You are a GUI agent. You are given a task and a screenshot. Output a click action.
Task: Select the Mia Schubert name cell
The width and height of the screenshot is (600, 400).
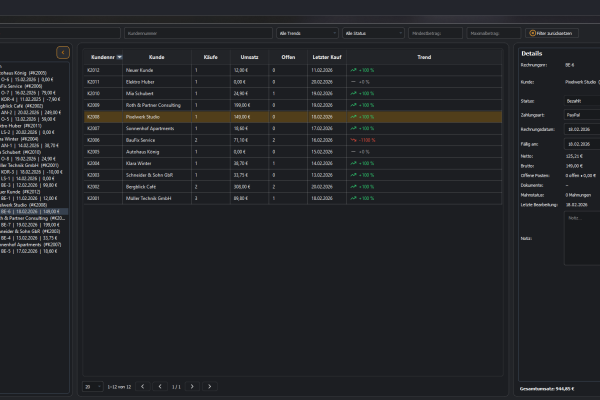click(157, 93)
